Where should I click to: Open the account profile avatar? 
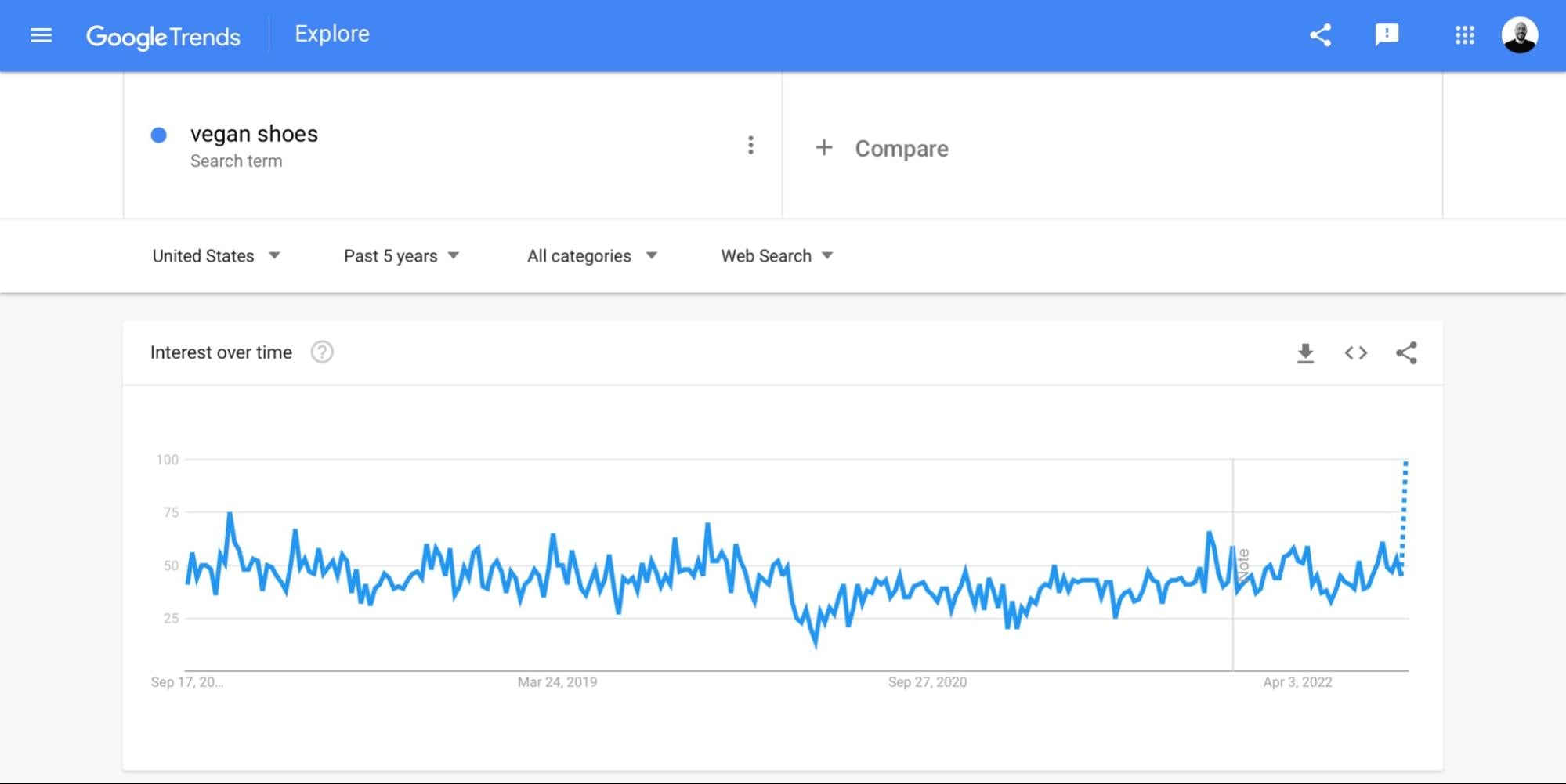[1519, 35]
